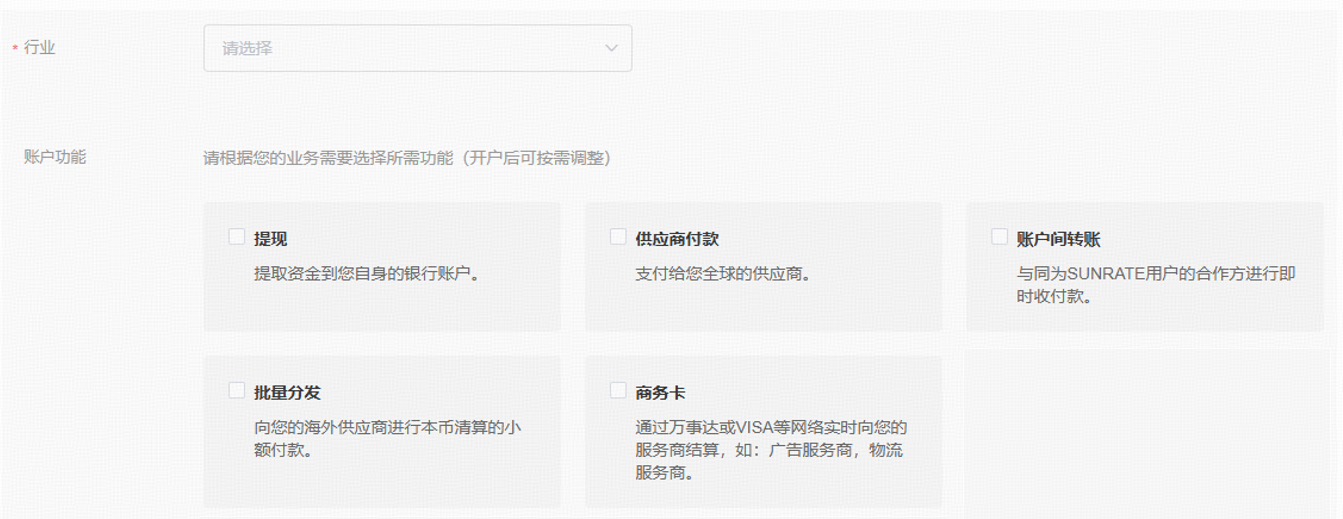
Task: Click the 商务卡 card title
Action: [x=660, y=392]
